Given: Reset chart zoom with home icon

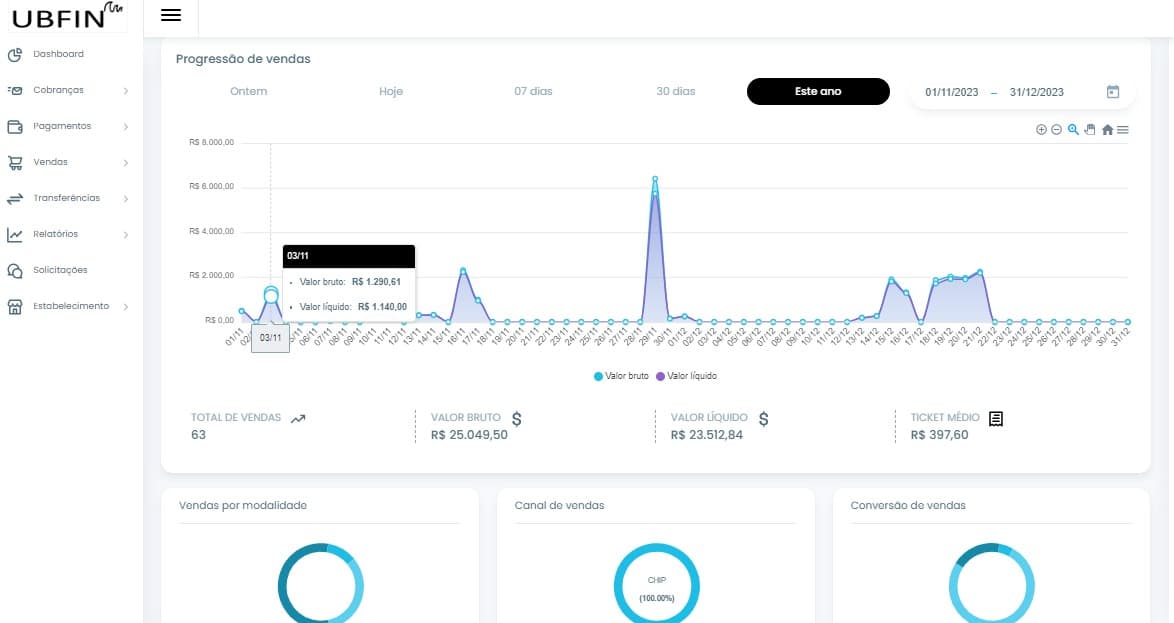Looking at the screenshot, I should (x=1107, y=130).
